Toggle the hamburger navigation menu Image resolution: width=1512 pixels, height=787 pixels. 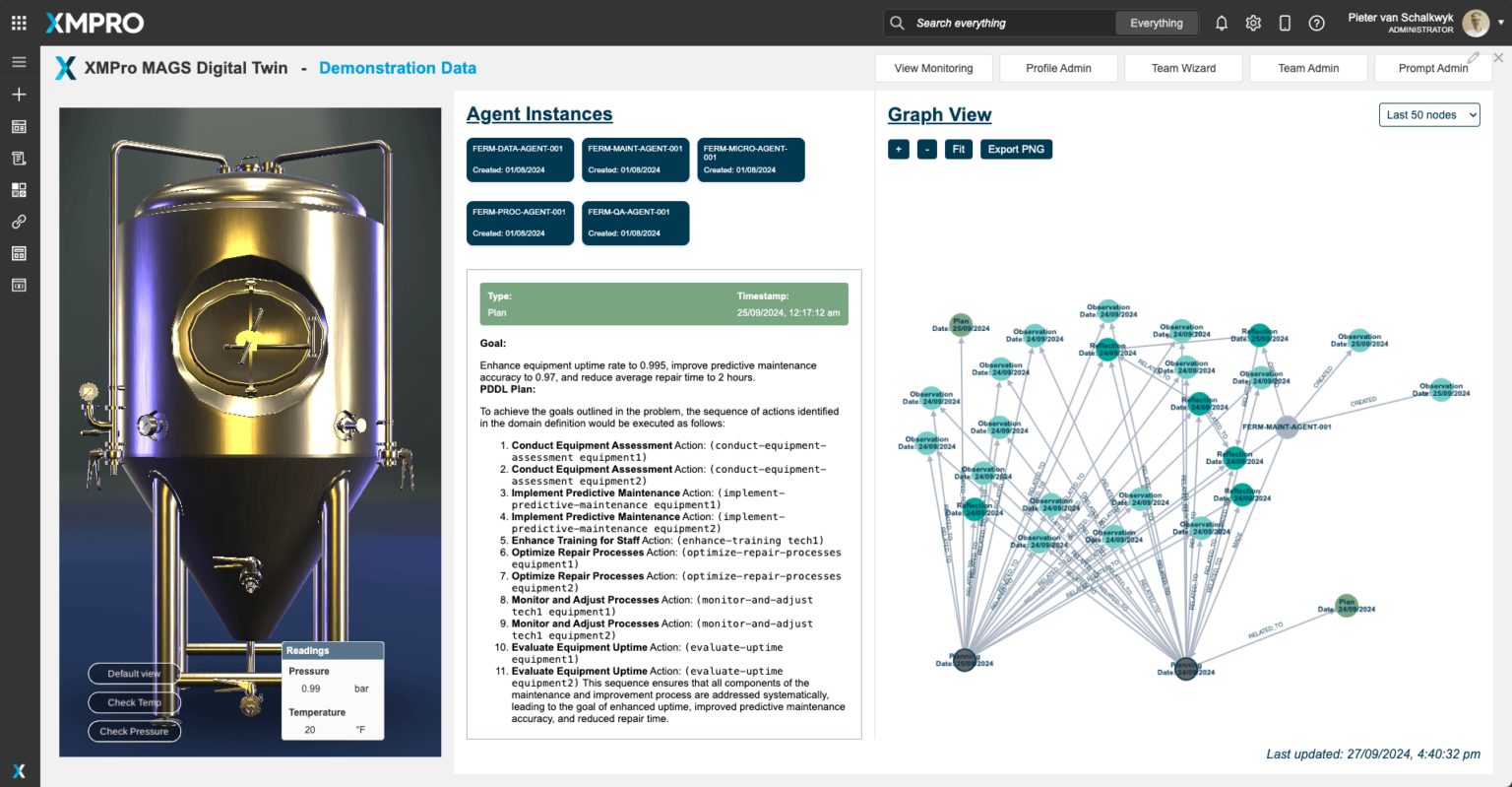tap(19, 62)
